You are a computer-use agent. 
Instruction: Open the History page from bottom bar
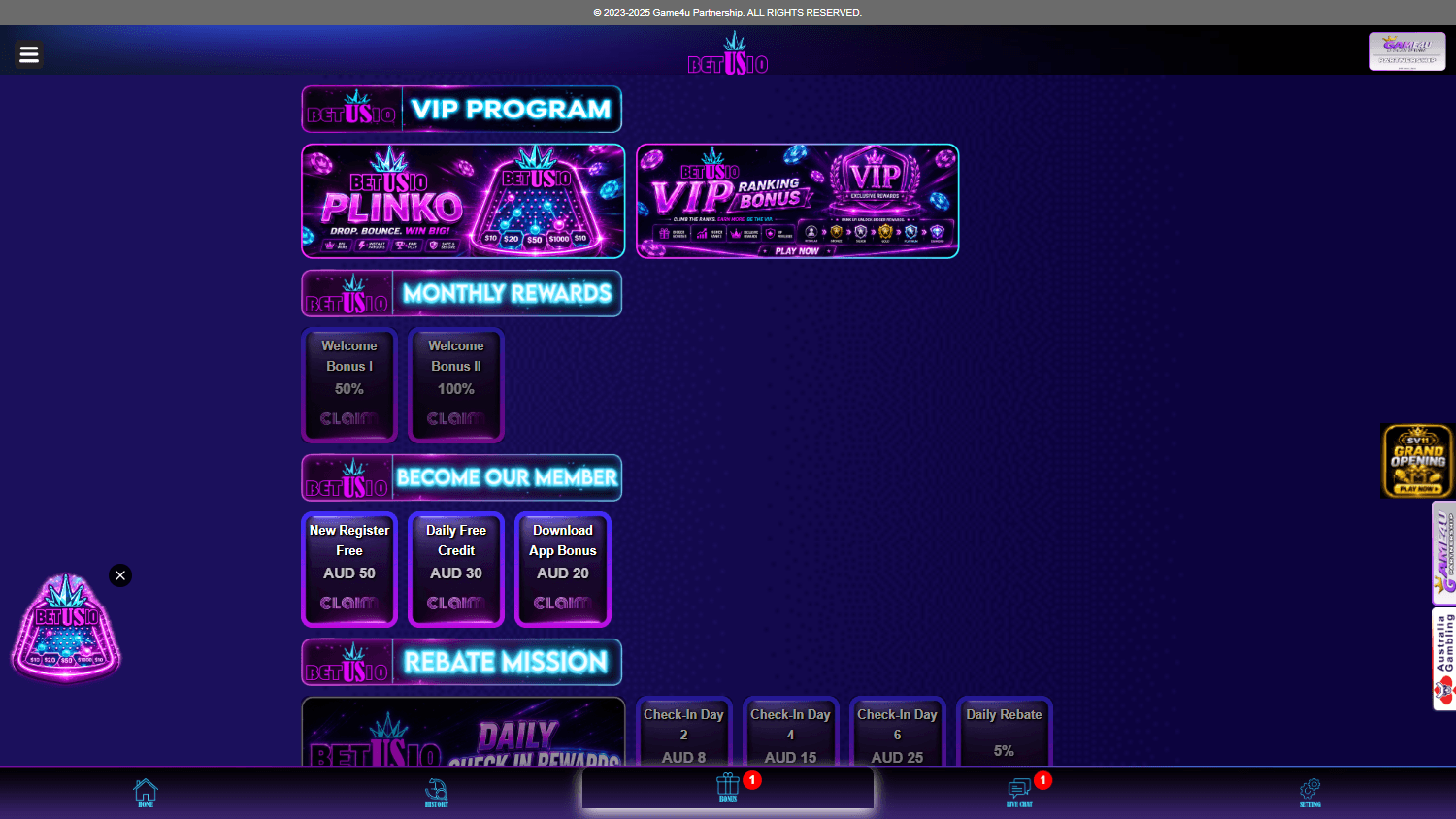[x=437, y=792]
